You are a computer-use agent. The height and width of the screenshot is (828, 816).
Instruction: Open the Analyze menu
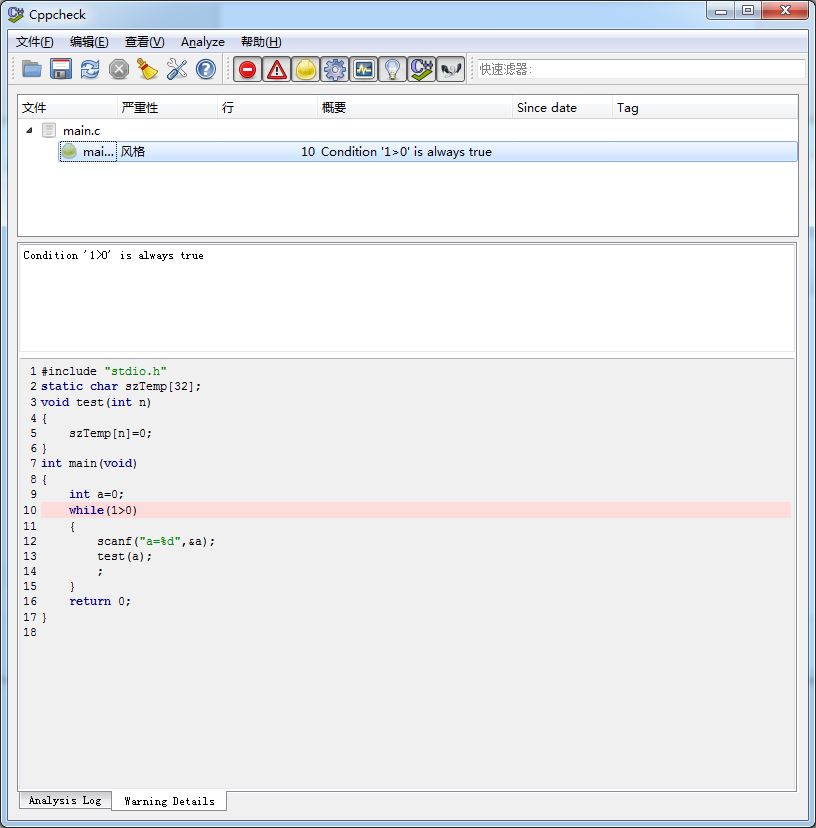pos(203,42)
